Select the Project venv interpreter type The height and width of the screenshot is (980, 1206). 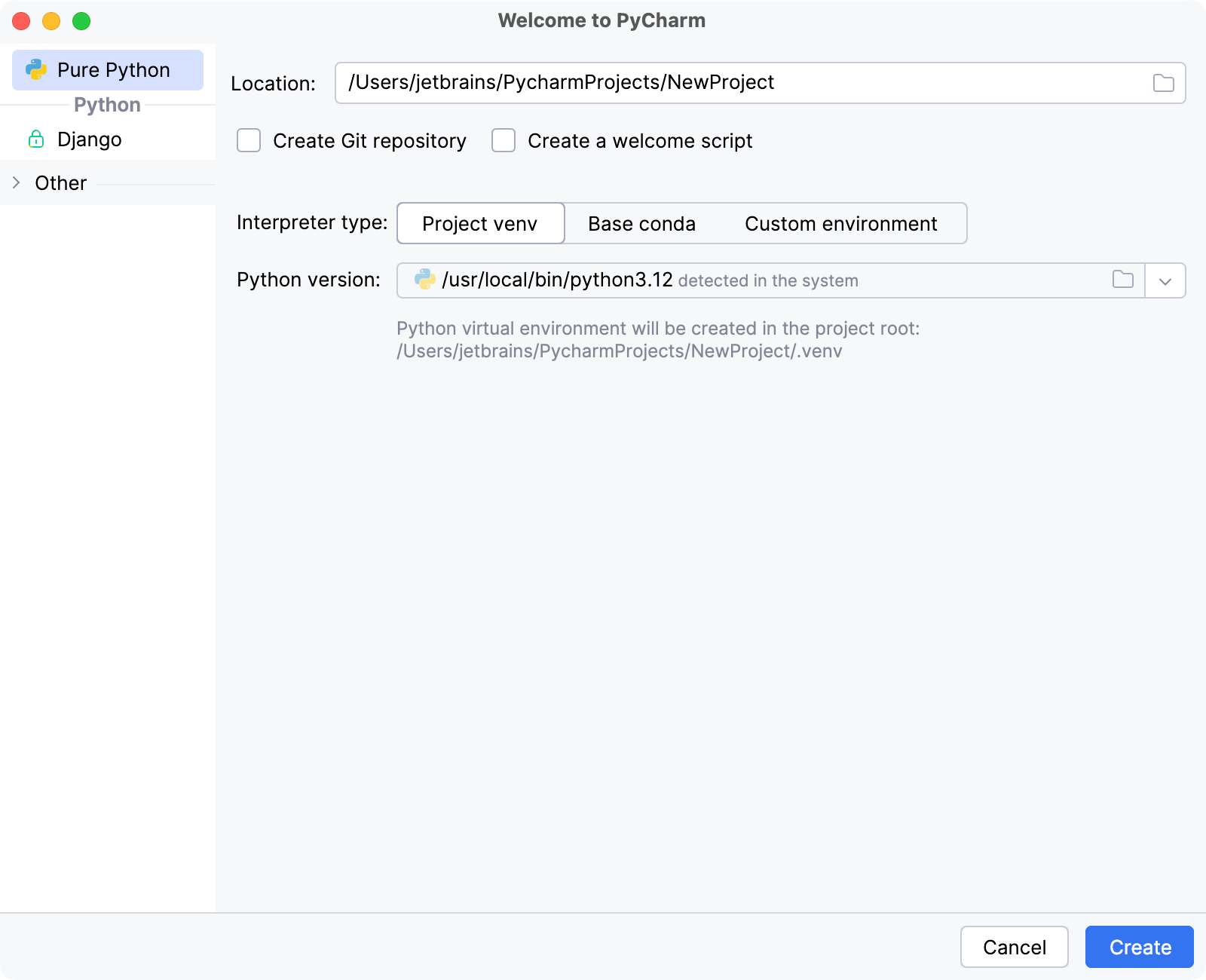480,223
